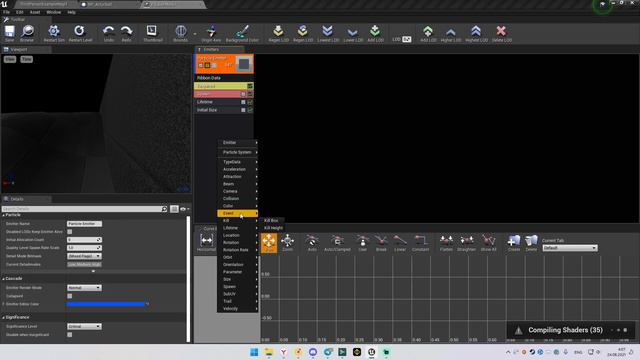Open the Significance Level dropdown
The image size is (640, 360).
click(84, 327)
